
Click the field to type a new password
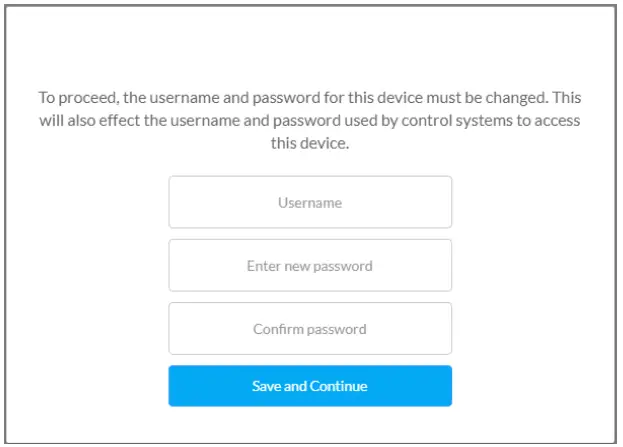[x=310, y=266]
